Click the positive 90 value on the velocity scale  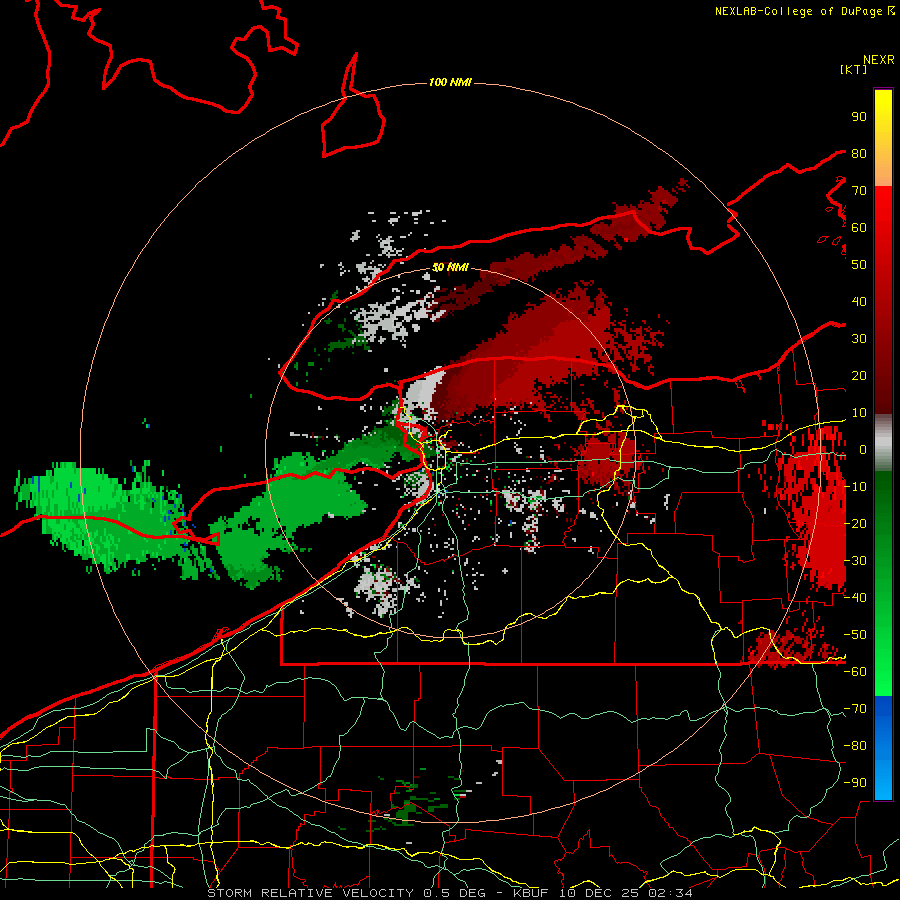point(859,117)
